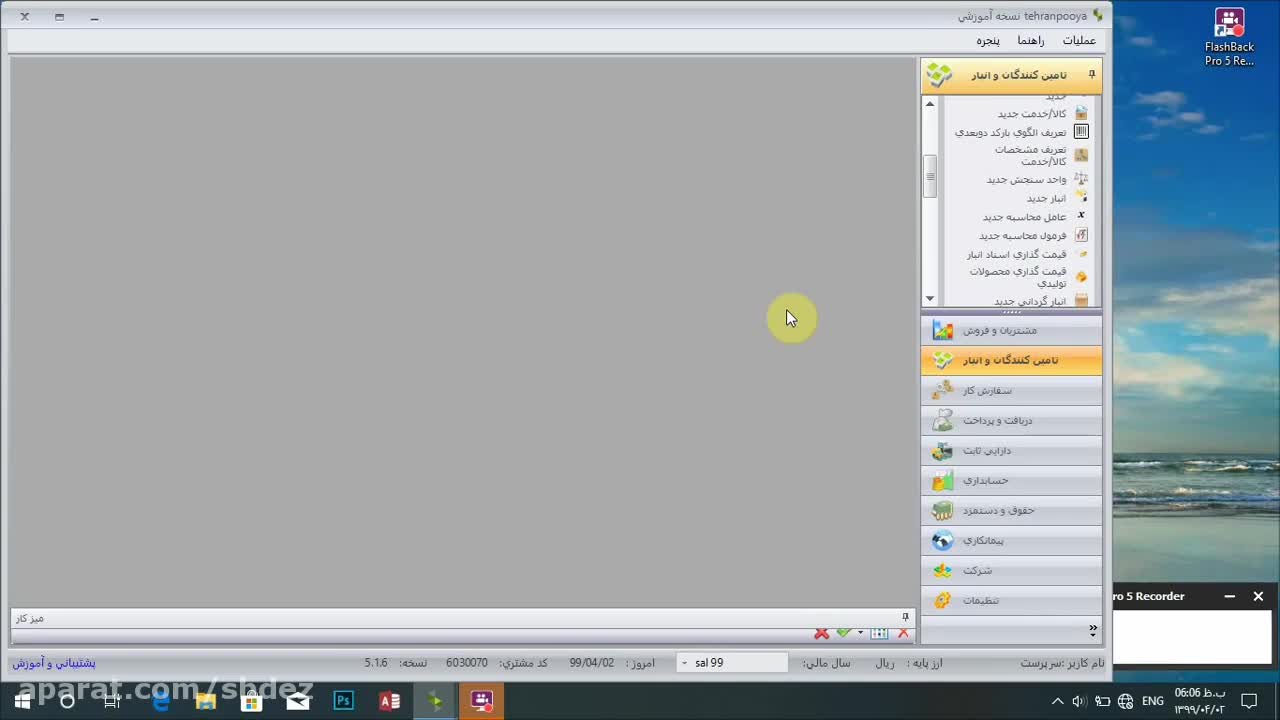Open شرکت module
Image resolution: width=1280 pixels, height=720 pixels.
click(1011, 570)
